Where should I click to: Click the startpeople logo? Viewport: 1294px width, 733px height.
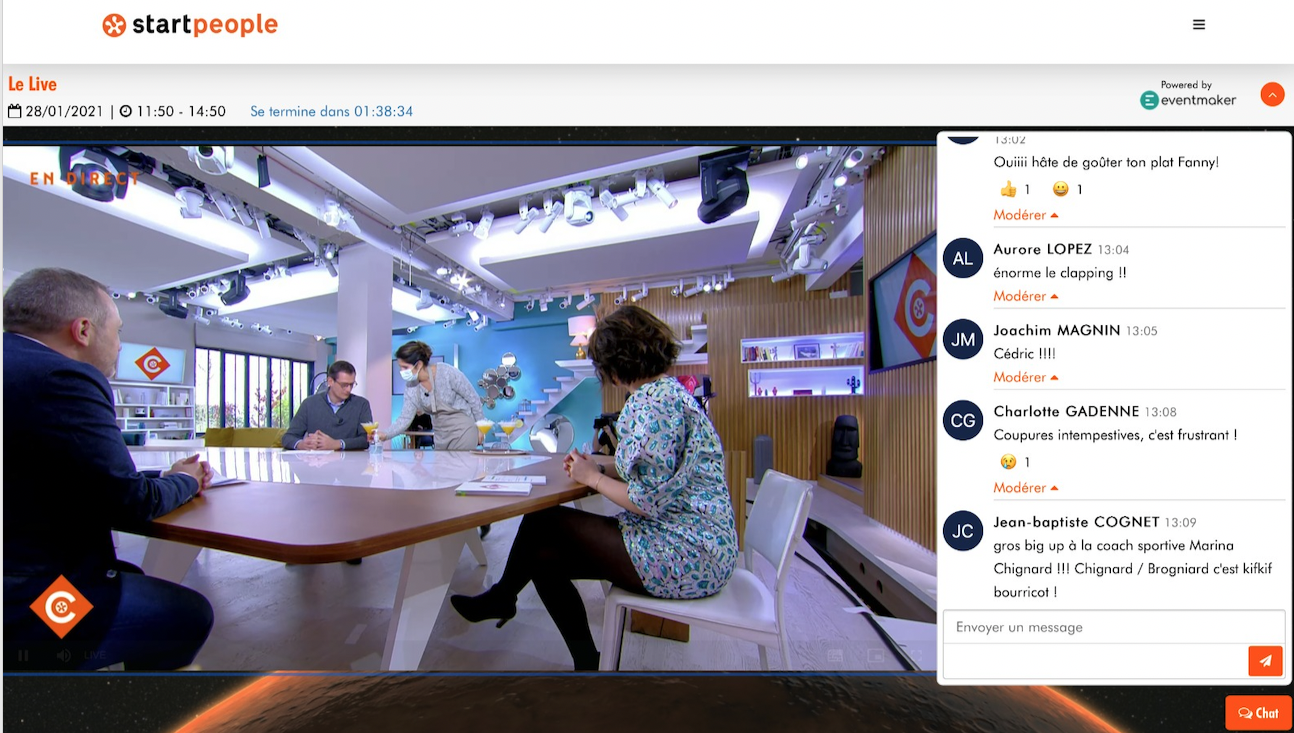tap(190, 25)
